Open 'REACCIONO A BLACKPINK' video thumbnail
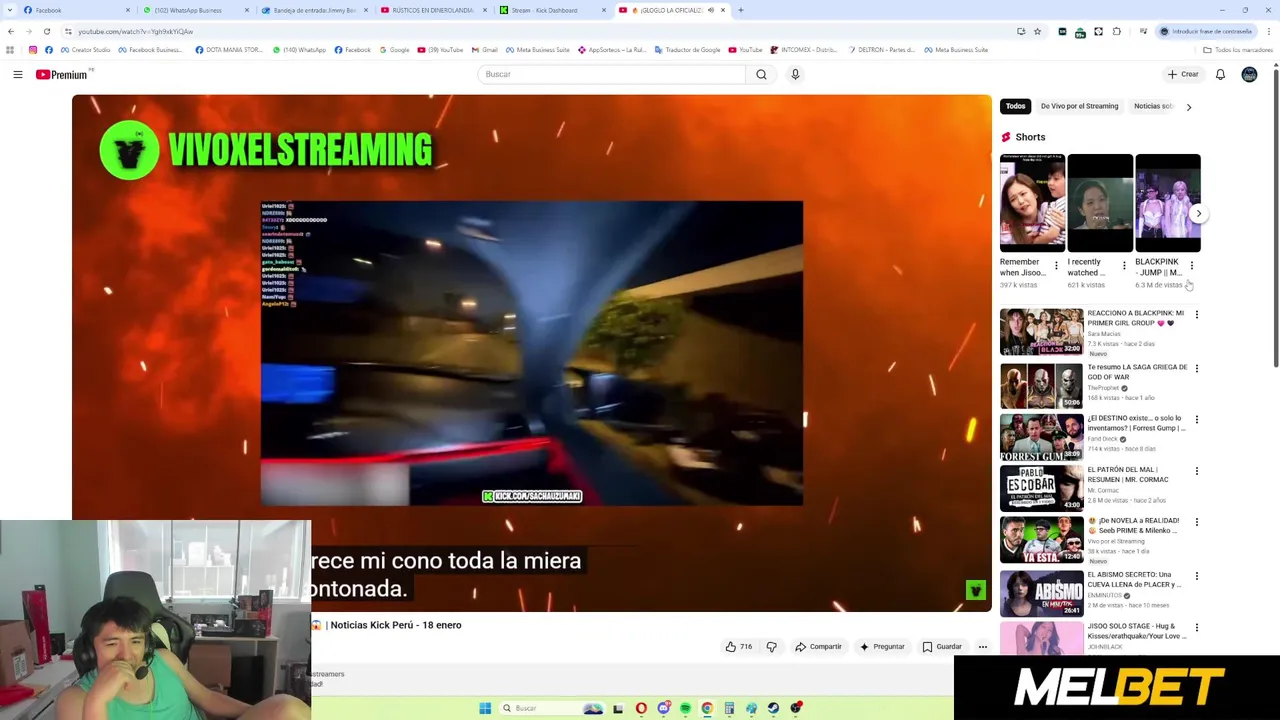 1041,331
